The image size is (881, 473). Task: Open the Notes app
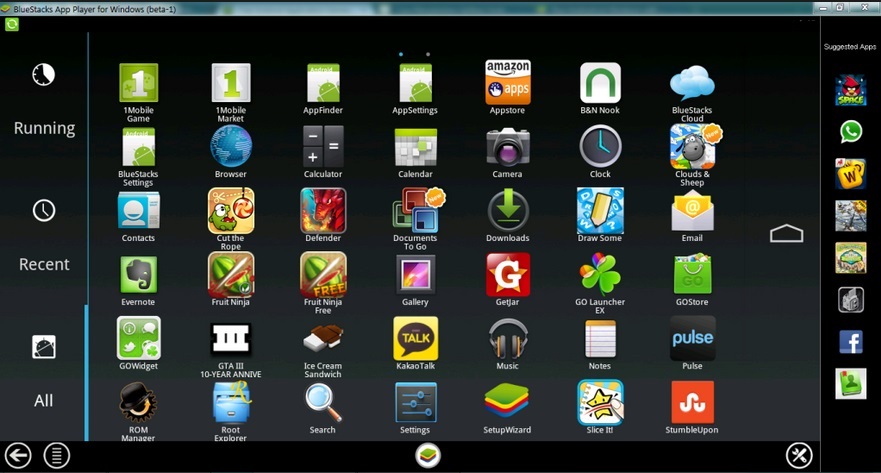[x=600, y=339]
